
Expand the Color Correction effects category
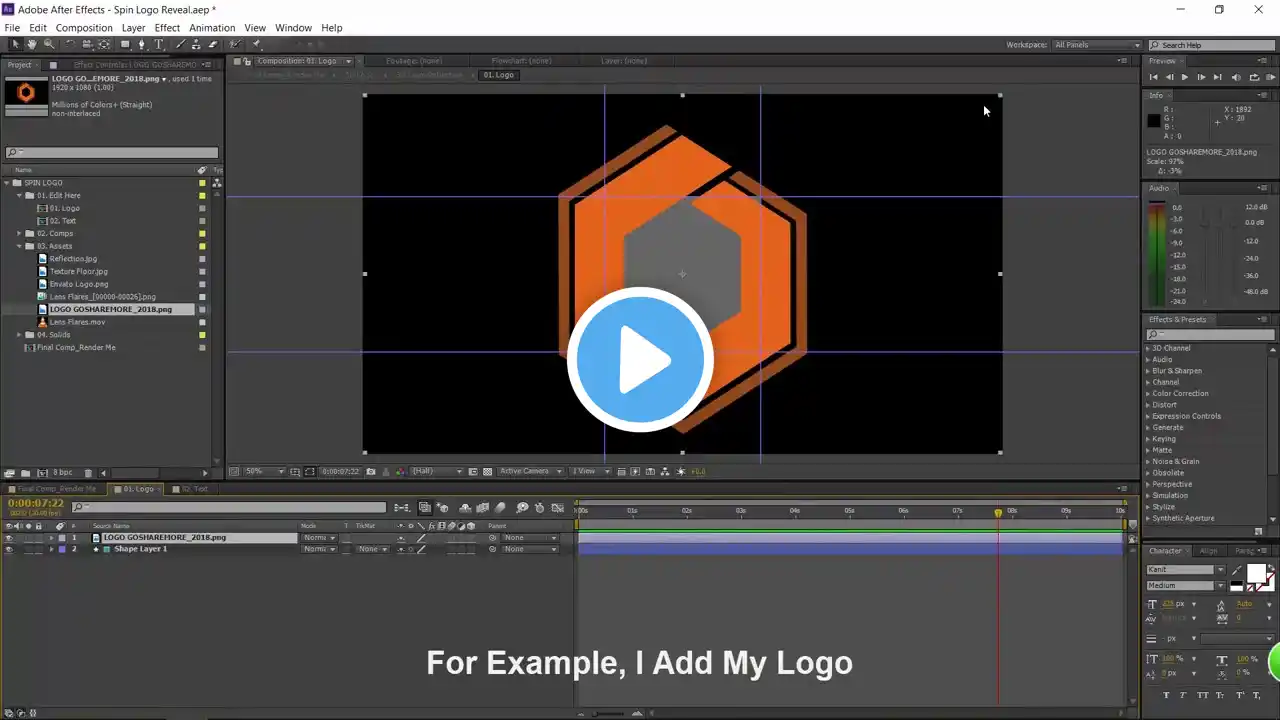(1147, 394)
